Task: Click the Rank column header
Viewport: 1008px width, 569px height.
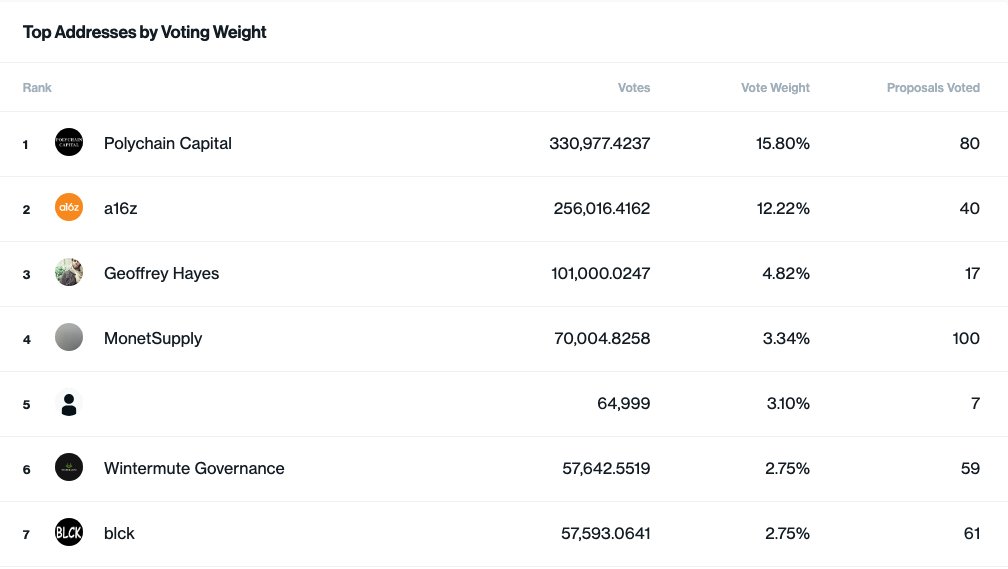Action: [37, 87]
